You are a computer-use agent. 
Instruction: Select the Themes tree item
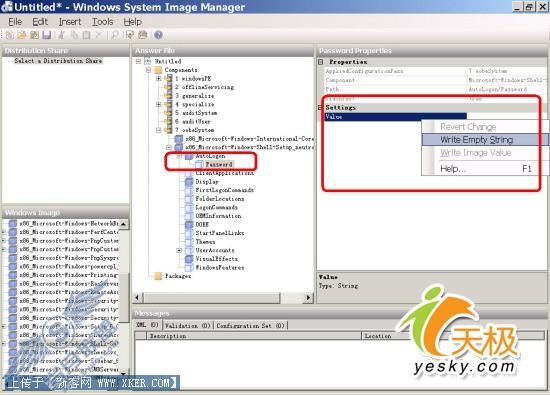(x=205, y=242)
